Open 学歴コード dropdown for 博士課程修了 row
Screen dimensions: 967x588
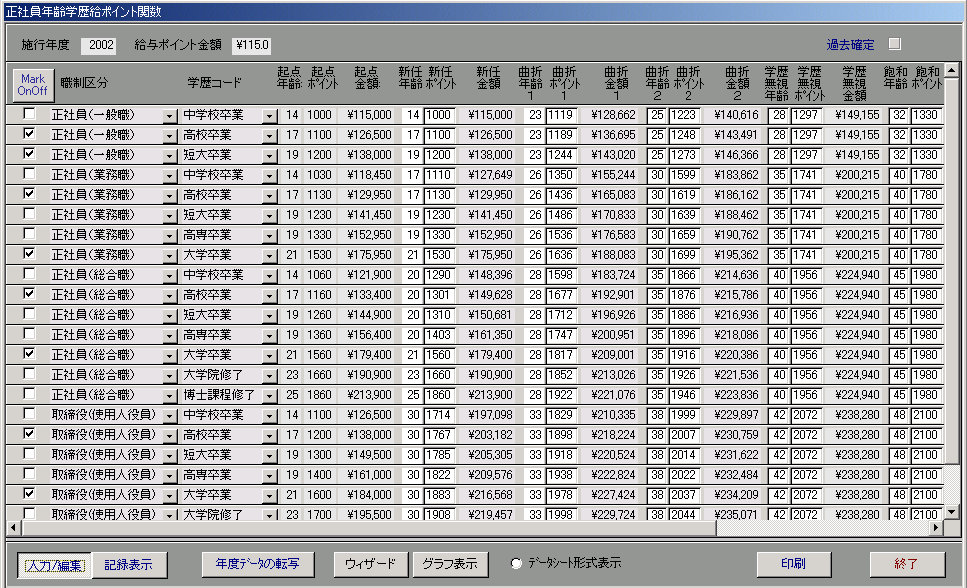270,395
